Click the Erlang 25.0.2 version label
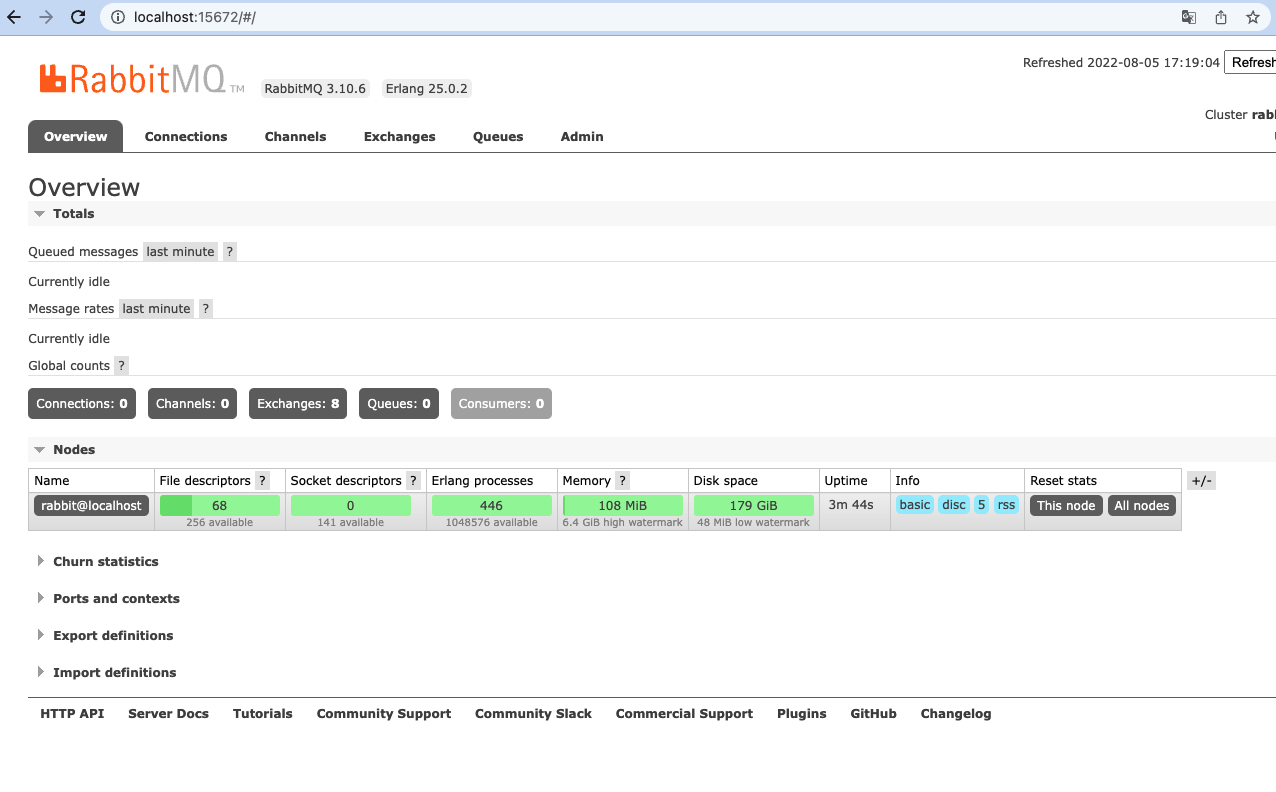This screenshot has width=1276, height=792. pos(427,89)
